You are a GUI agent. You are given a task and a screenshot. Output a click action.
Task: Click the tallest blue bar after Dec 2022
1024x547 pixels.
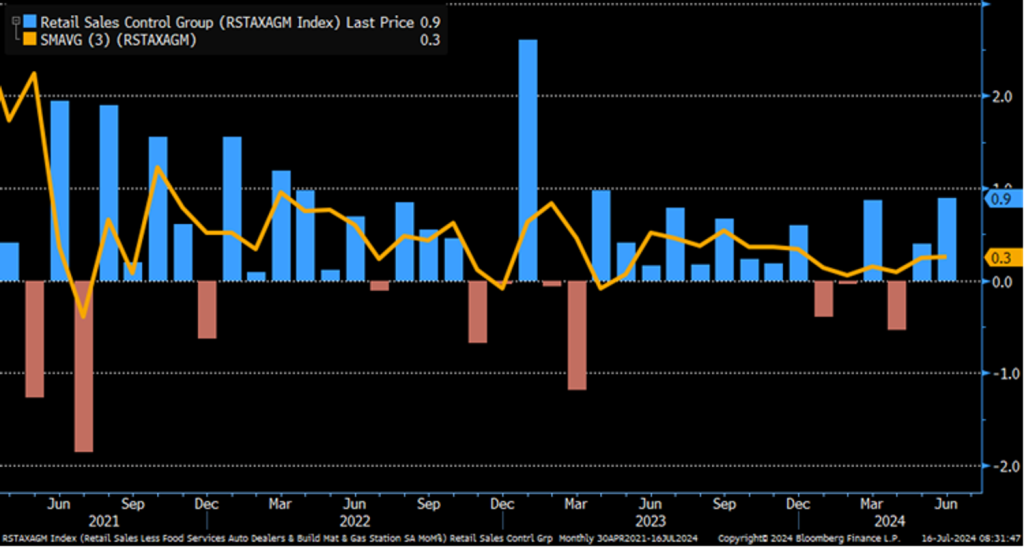click(528, 160)
